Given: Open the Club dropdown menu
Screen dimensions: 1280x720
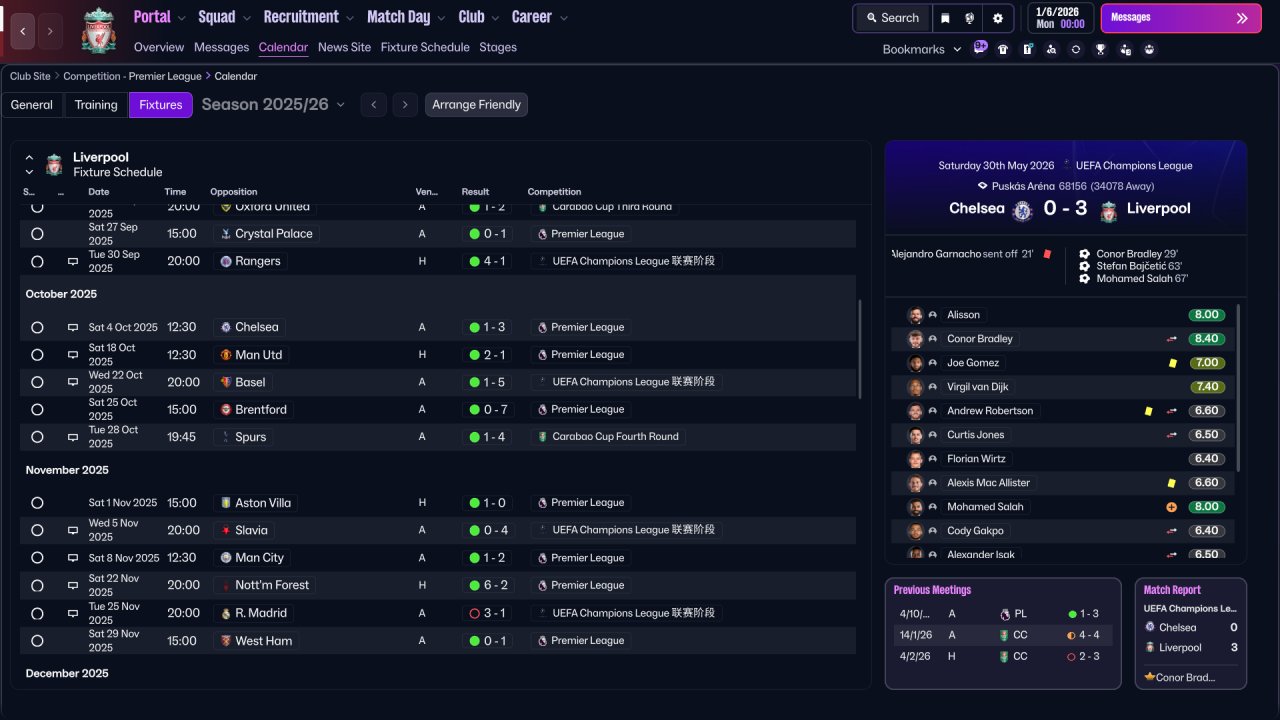Looking at the screenshot, I should click(x=479, y=17).
